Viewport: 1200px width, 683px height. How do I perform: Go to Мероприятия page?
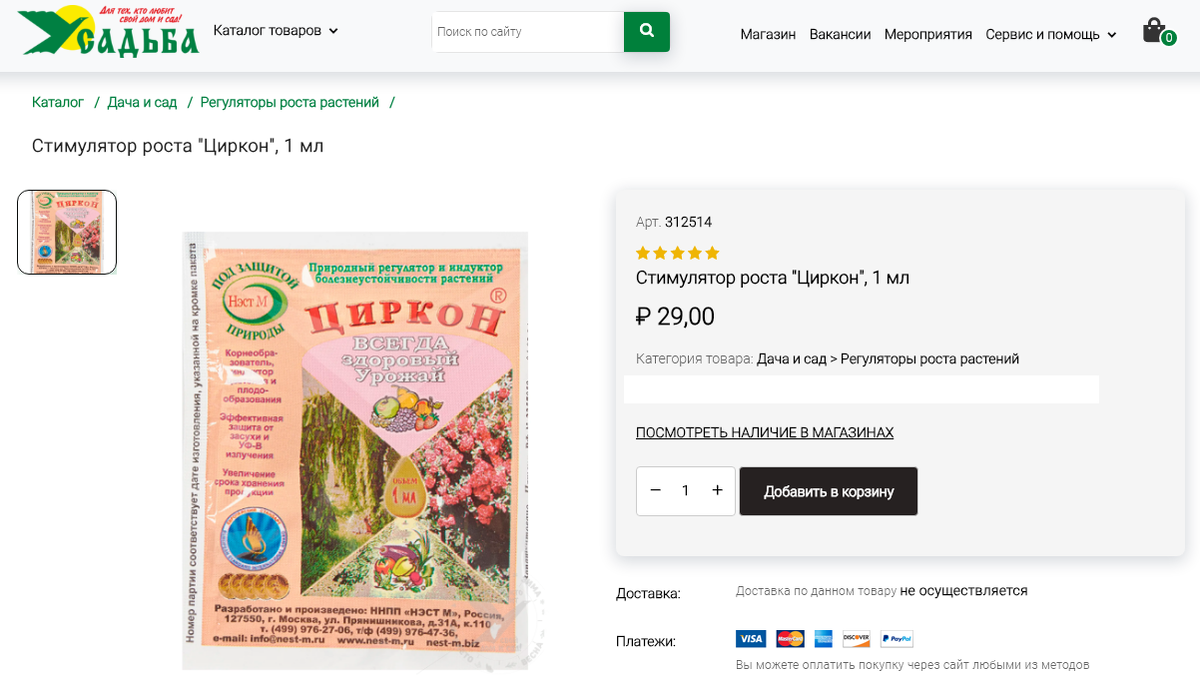click(928, 34)
